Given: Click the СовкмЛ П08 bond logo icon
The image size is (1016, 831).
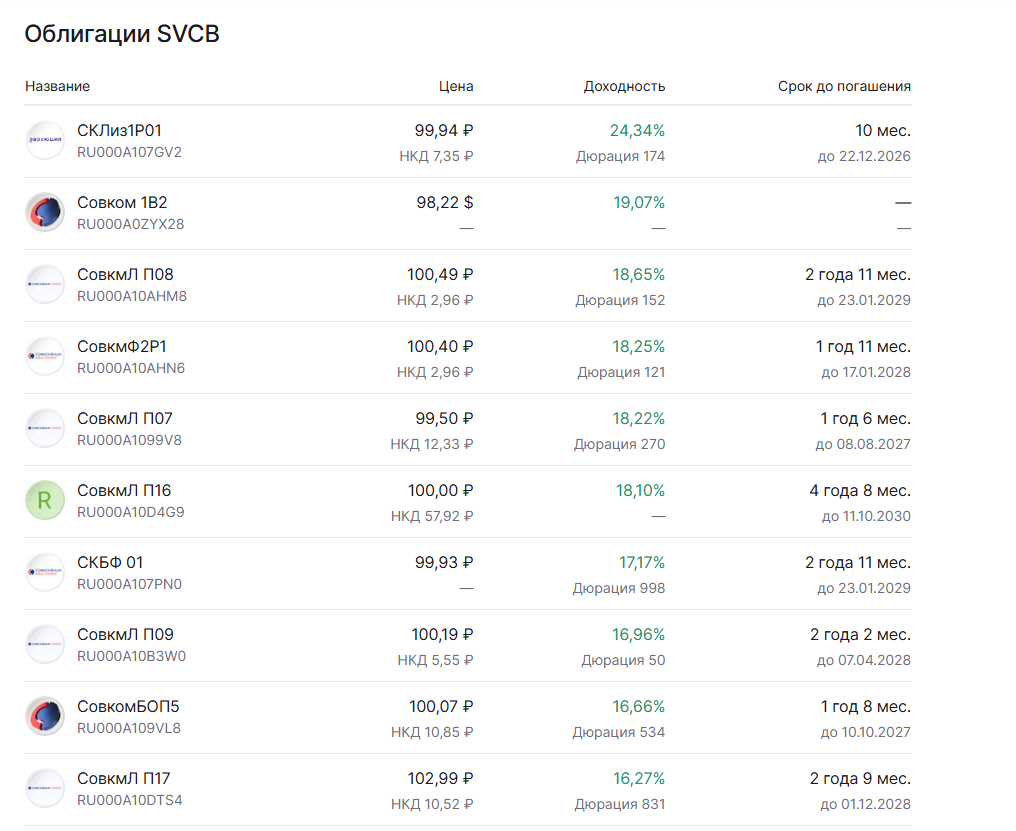Looking at the screenshot, I should tap(45, 284).
